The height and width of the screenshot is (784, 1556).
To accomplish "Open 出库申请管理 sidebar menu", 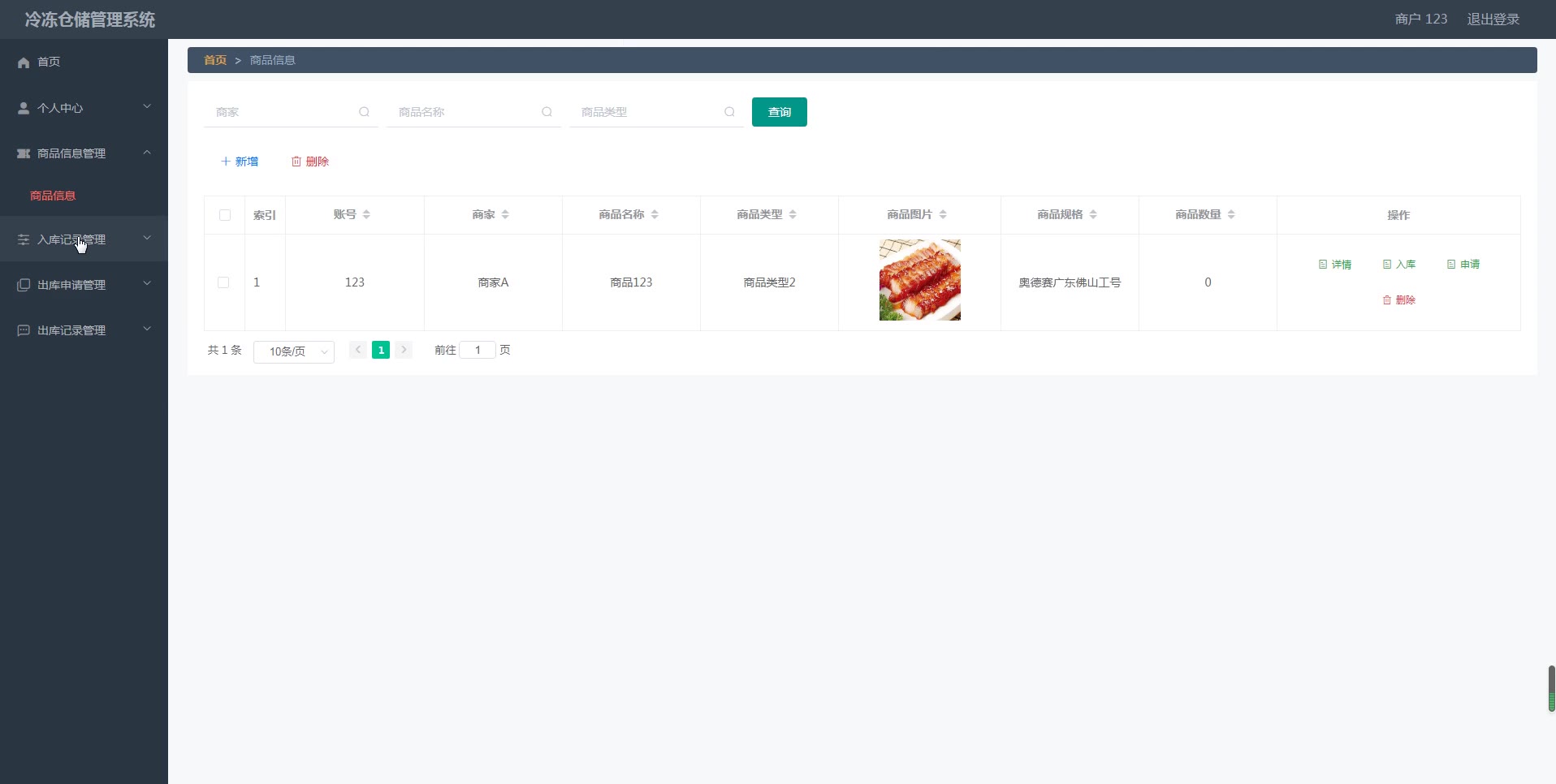I will coord(84,285).
